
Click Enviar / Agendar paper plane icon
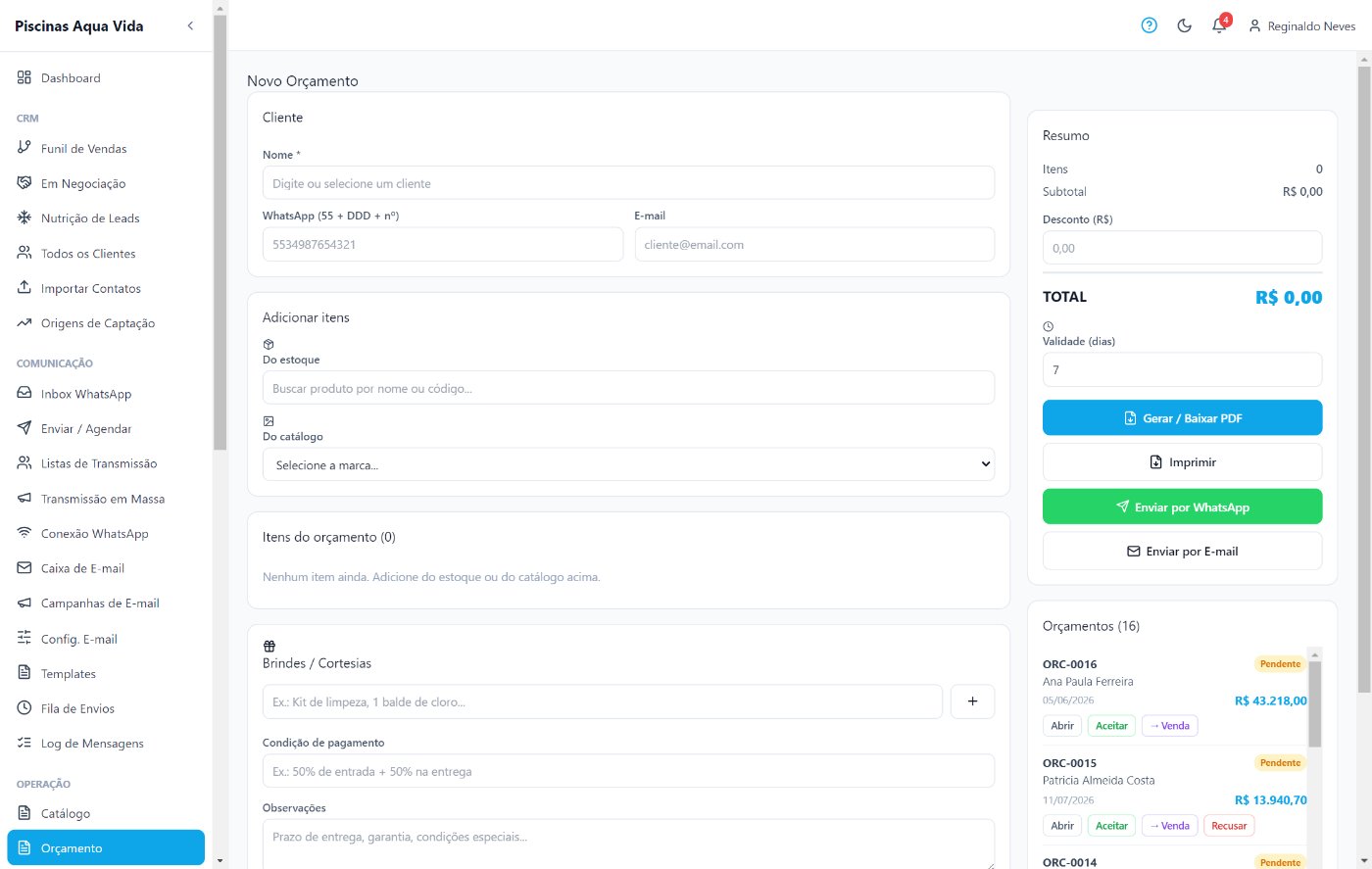click(x=24, y=428)
